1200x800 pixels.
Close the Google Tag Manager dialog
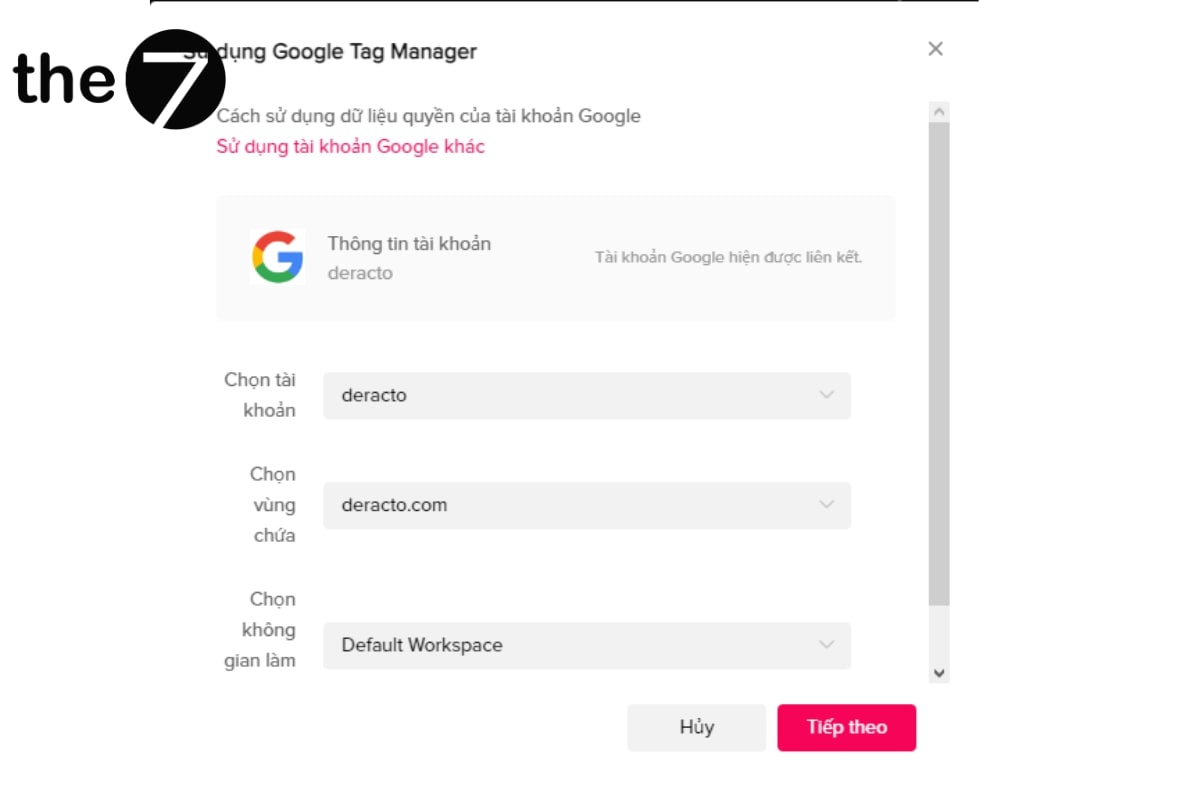[x=935, y=49]
